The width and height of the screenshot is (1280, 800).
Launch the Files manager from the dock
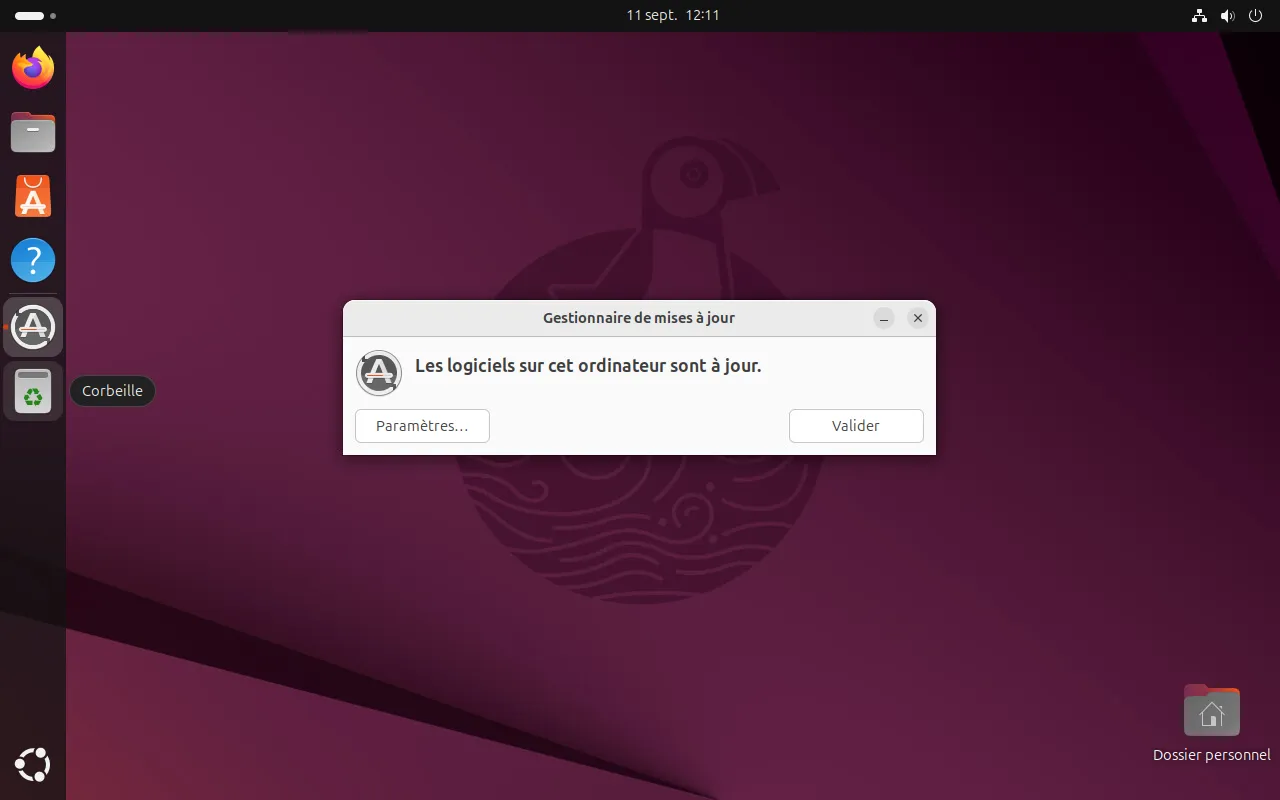(x=33, y=132)
